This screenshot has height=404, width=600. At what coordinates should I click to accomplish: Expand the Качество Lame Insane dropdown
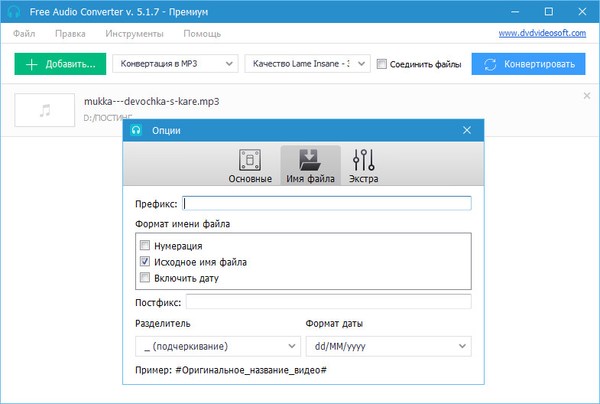308,64
